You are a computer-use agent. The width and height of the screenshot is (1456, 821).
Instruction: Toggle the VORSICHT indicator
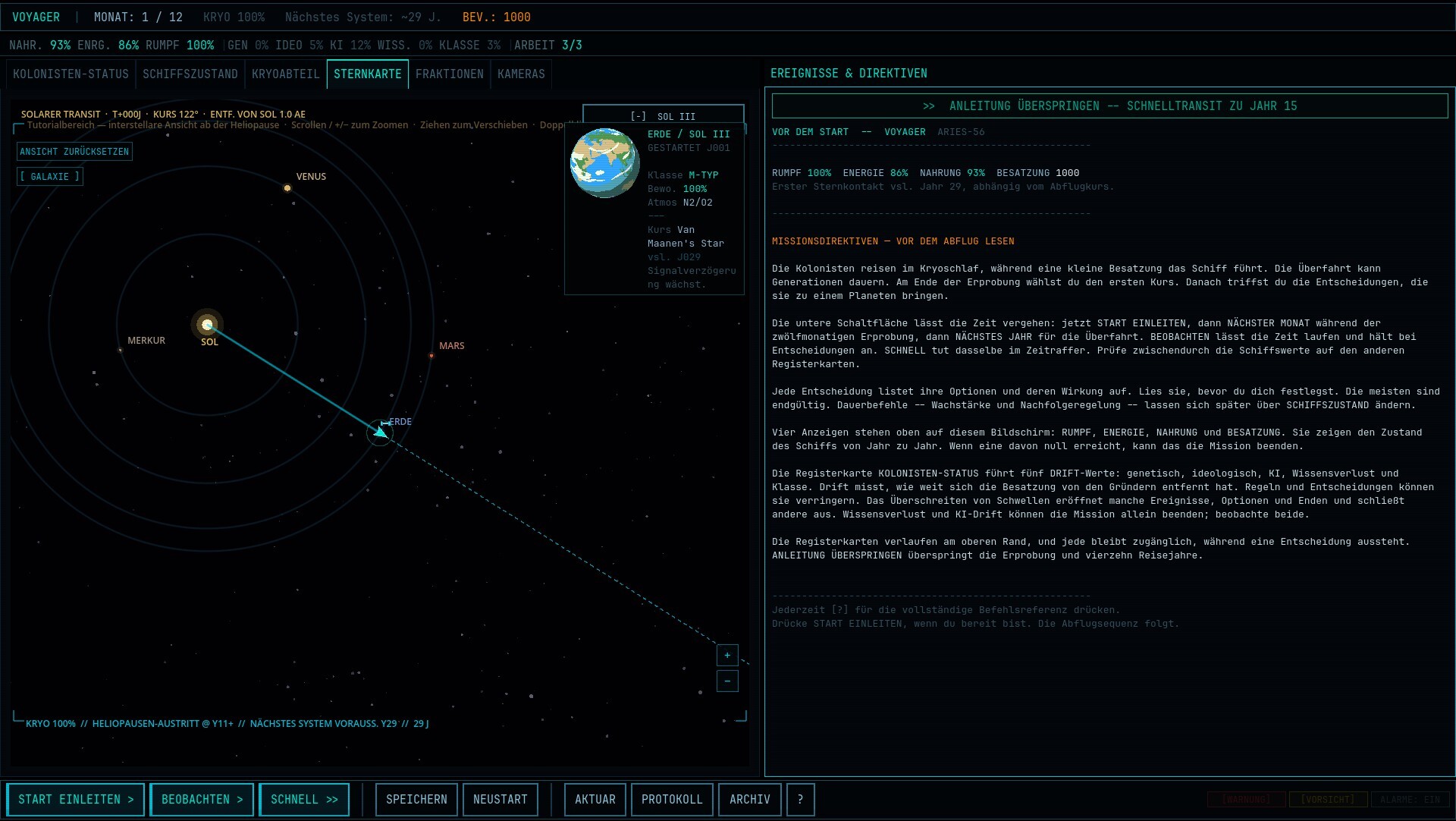[x=1327, y=799]
